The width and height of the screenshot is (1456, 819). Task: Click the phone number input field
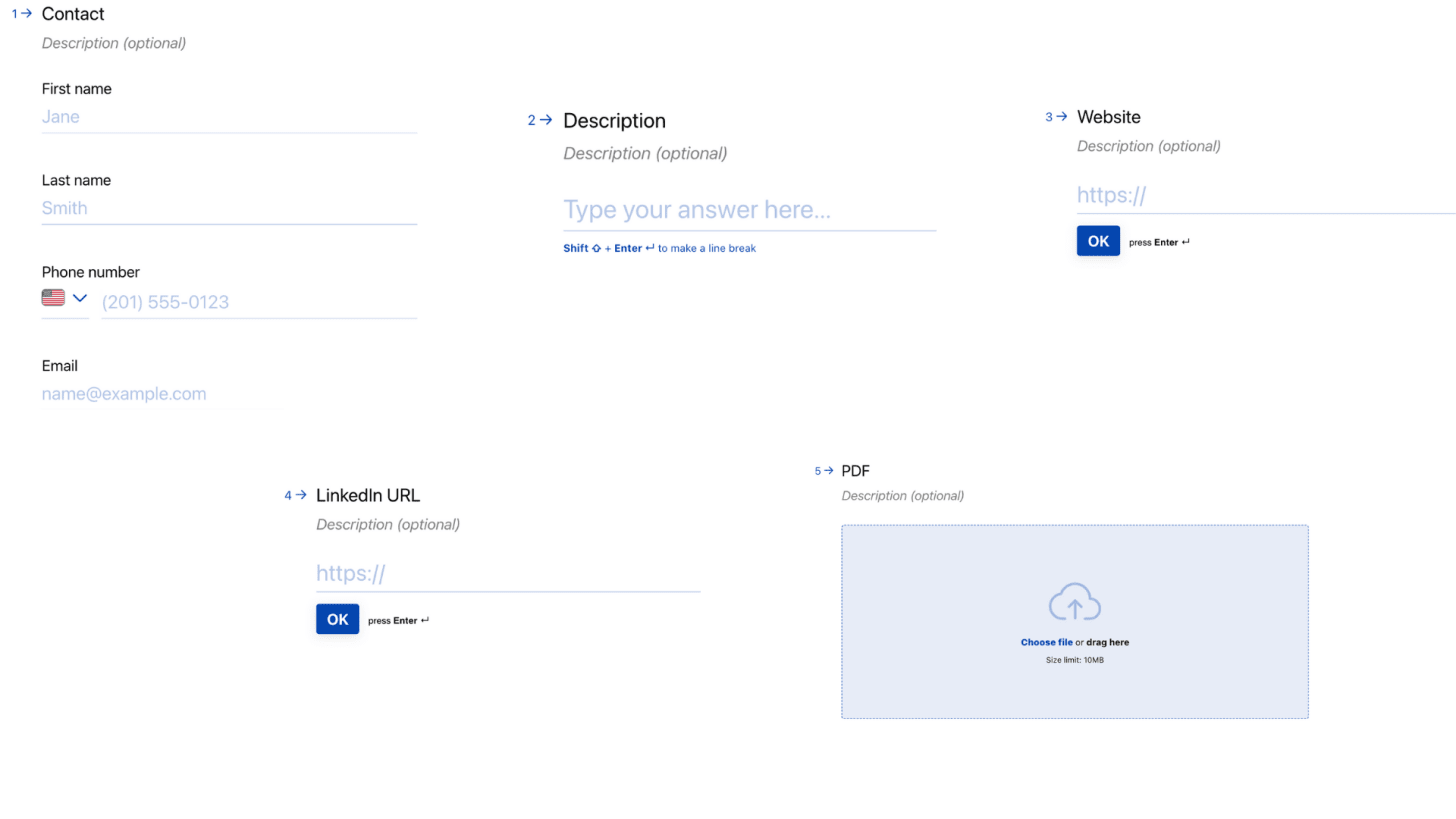[x=258, y=302]
